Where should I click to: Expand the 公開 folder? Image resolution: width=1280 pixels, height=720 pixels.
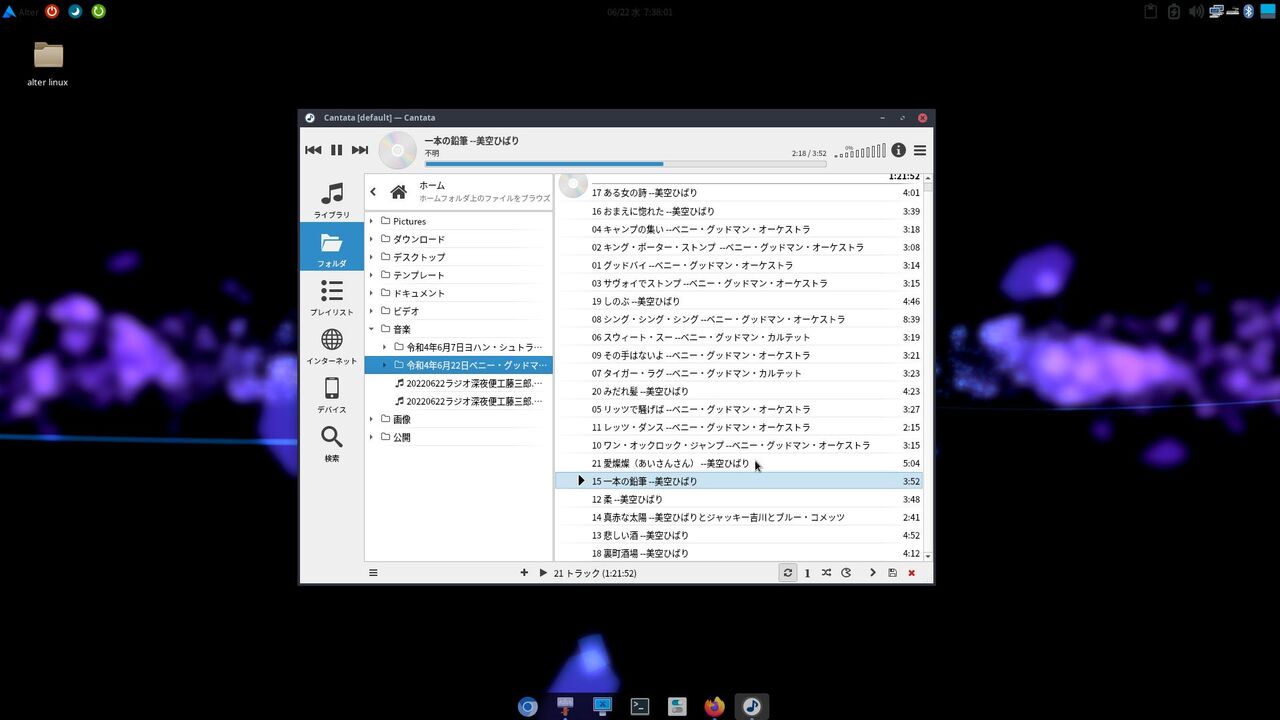[x=371, y=437]
